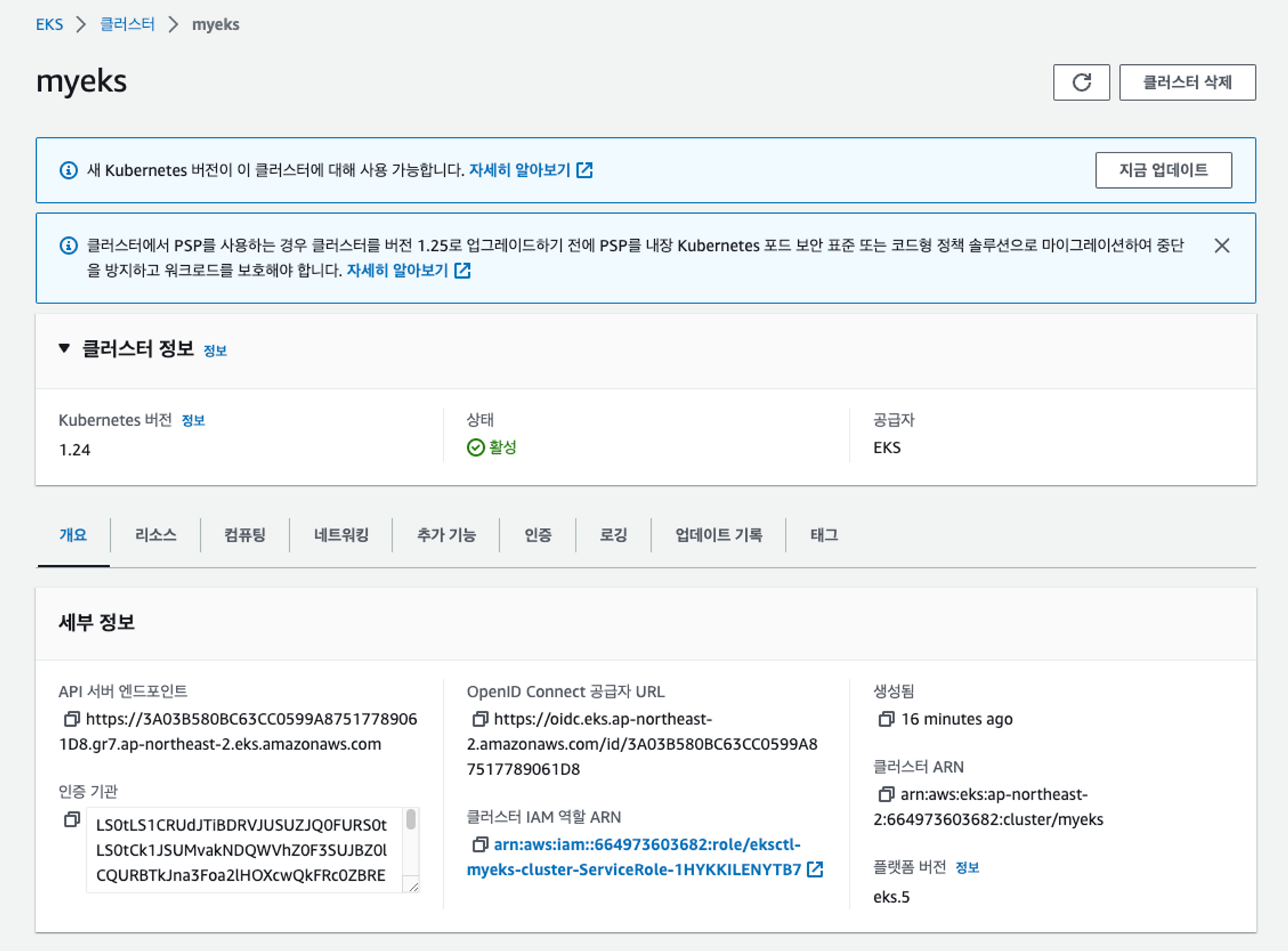Go to the 추가 기능 tab
1288x951 pixels.
coord(446,535)
